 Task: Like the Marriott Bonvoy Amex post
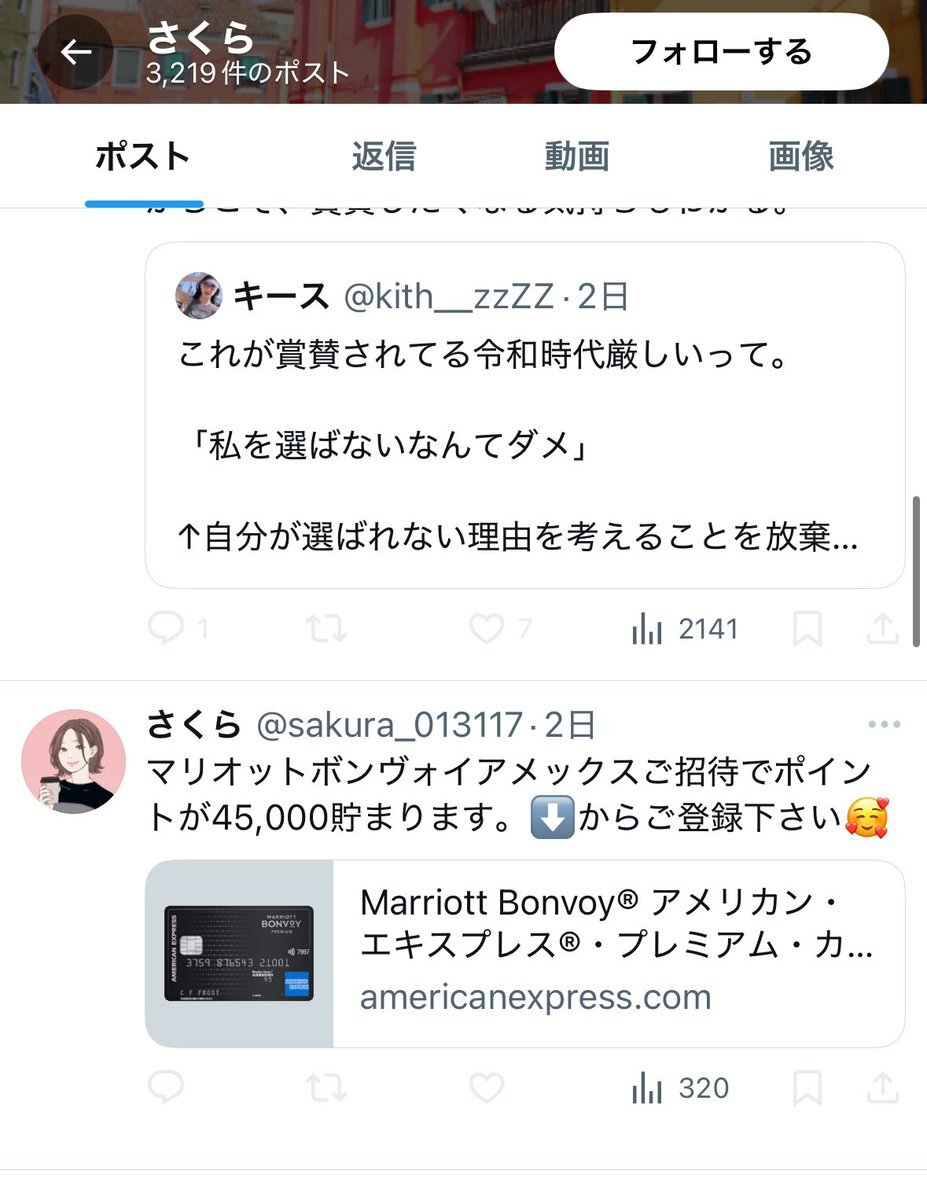tap(487, 1087)
